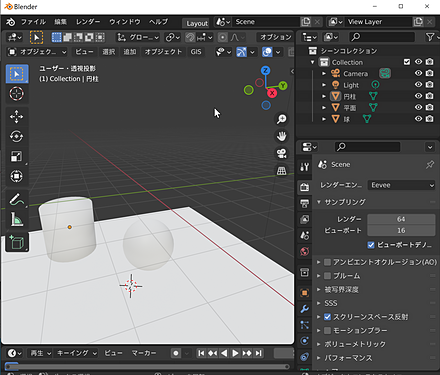Image resolution: width=440 pixels, height=375 pixels.
Task: Activate the 3D Cursor tool
Action: click(x=16, y=94)
